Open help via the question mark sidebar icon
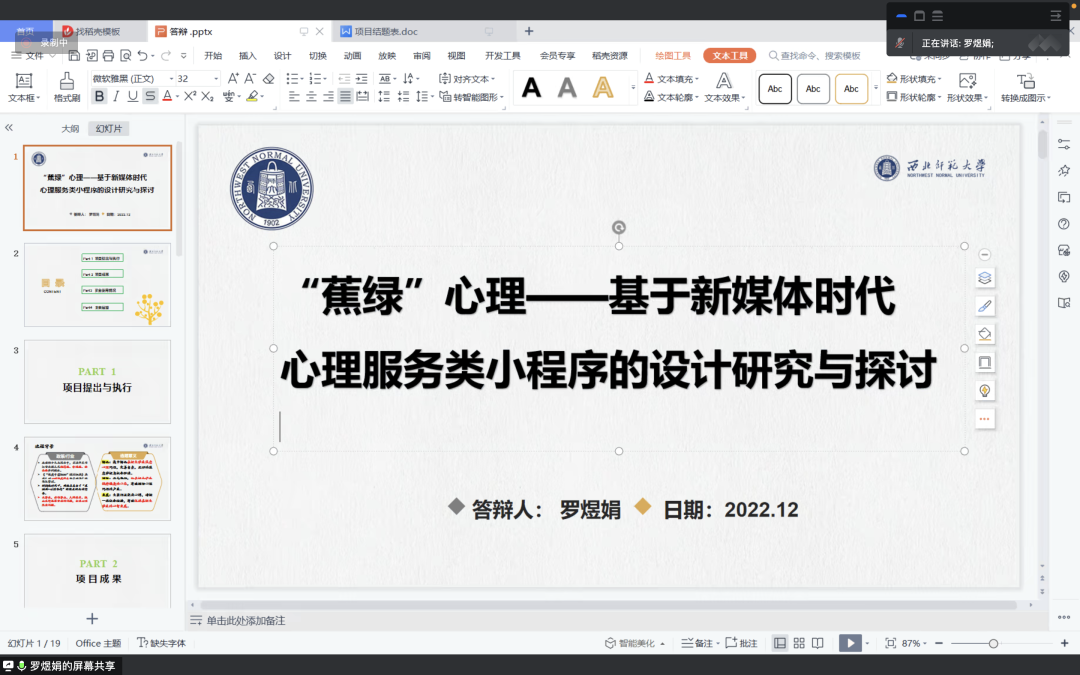This screenshot has height=675, width=1080. (x=1064, y=224)
